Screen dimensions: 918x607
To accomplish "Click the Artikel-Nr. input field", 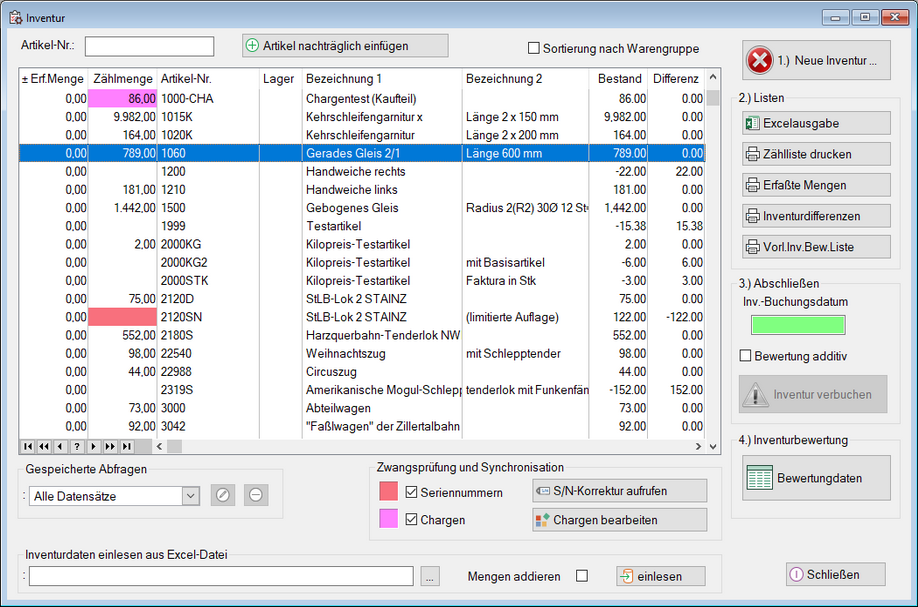I will click(150, 46).
